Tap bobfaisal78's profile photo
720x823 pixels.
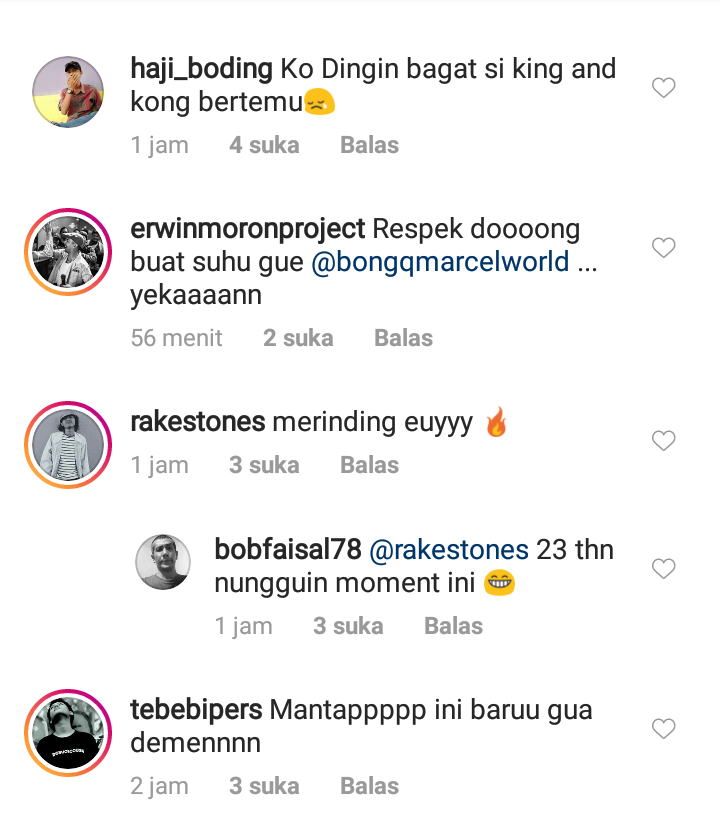(163, 562)
